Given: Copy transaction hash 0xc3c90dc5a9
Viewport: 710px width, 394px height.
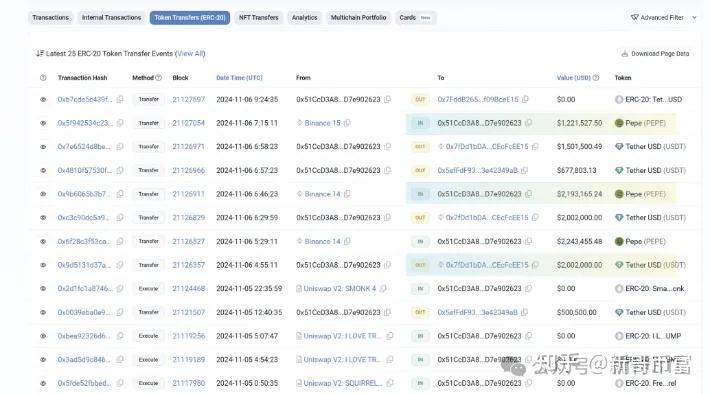Looking at the screenshot, I should pyautogui.click(x=120, y=218).
